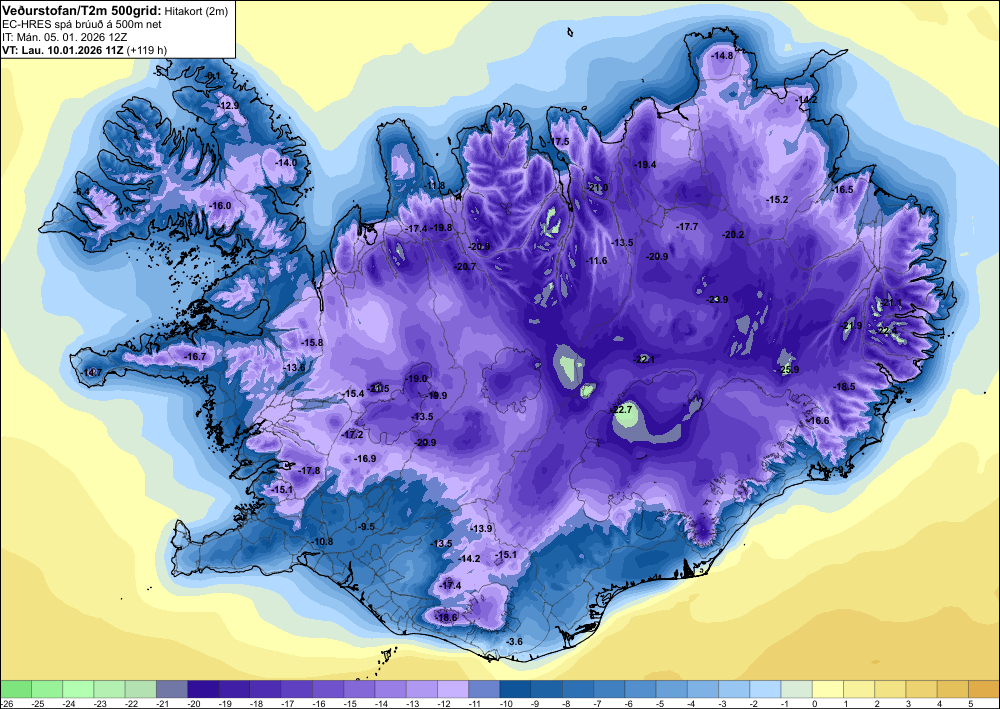Viewport: 1000px width, 709px height.
Task: Select the green legend swatch labeled -26
Action: (15, 689)
